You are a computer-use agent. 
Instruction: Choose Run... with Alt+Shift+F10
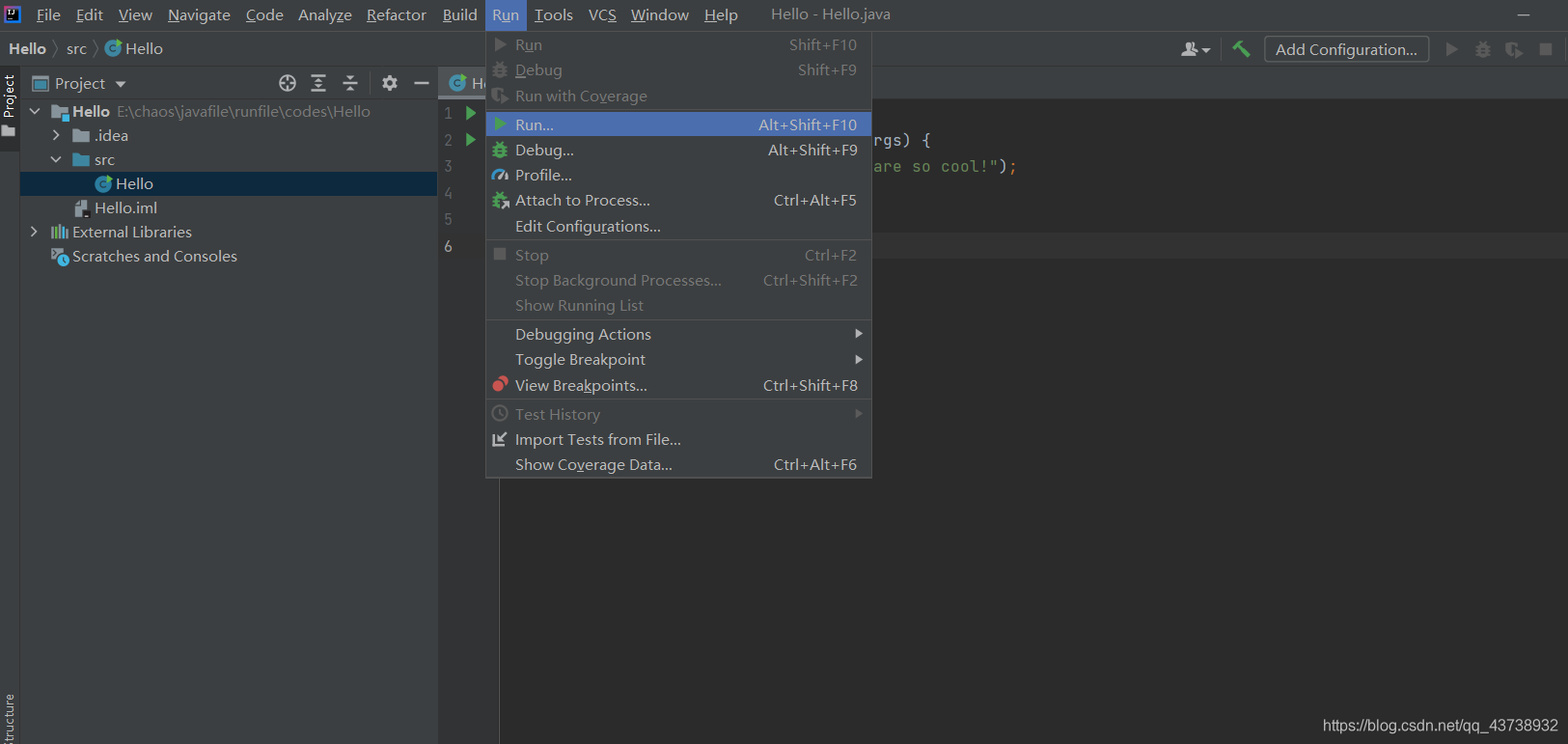(678, 124)
